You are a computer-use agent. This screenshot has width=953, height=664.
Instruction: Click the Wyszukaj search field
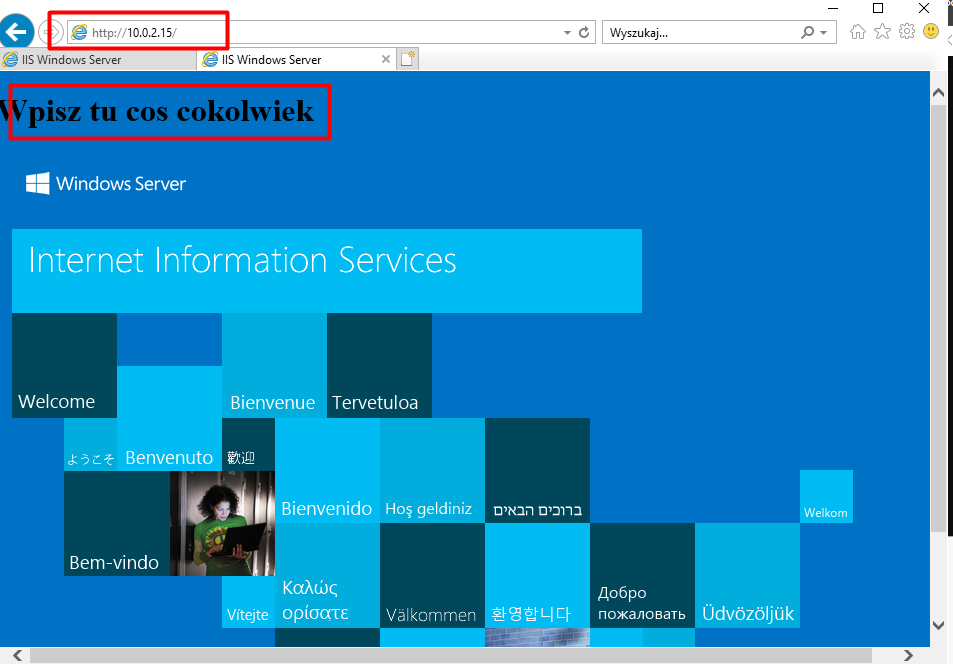coord(700,33)
